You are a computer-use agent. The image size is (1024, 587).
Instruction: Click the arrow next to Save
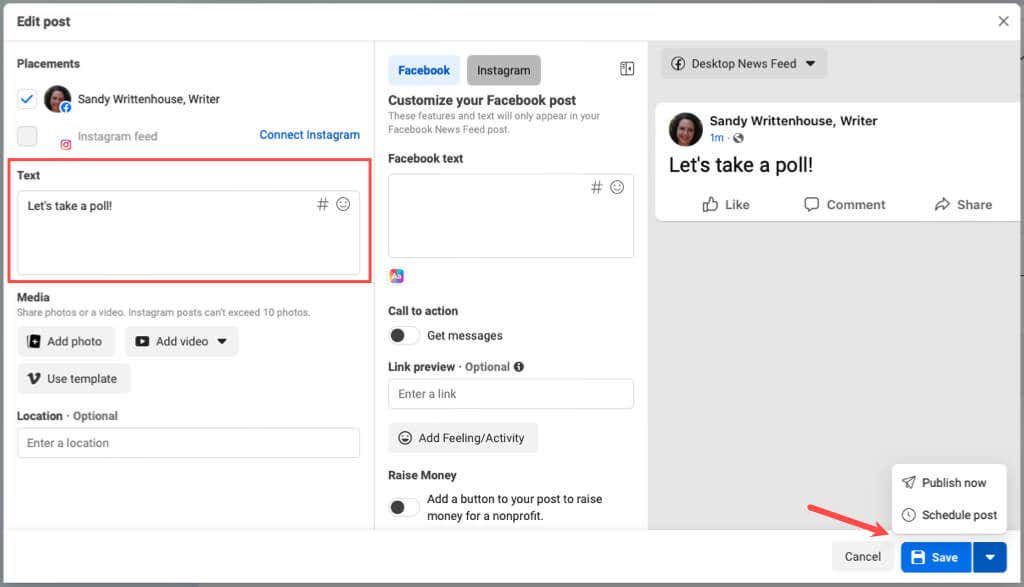(989, 557)
